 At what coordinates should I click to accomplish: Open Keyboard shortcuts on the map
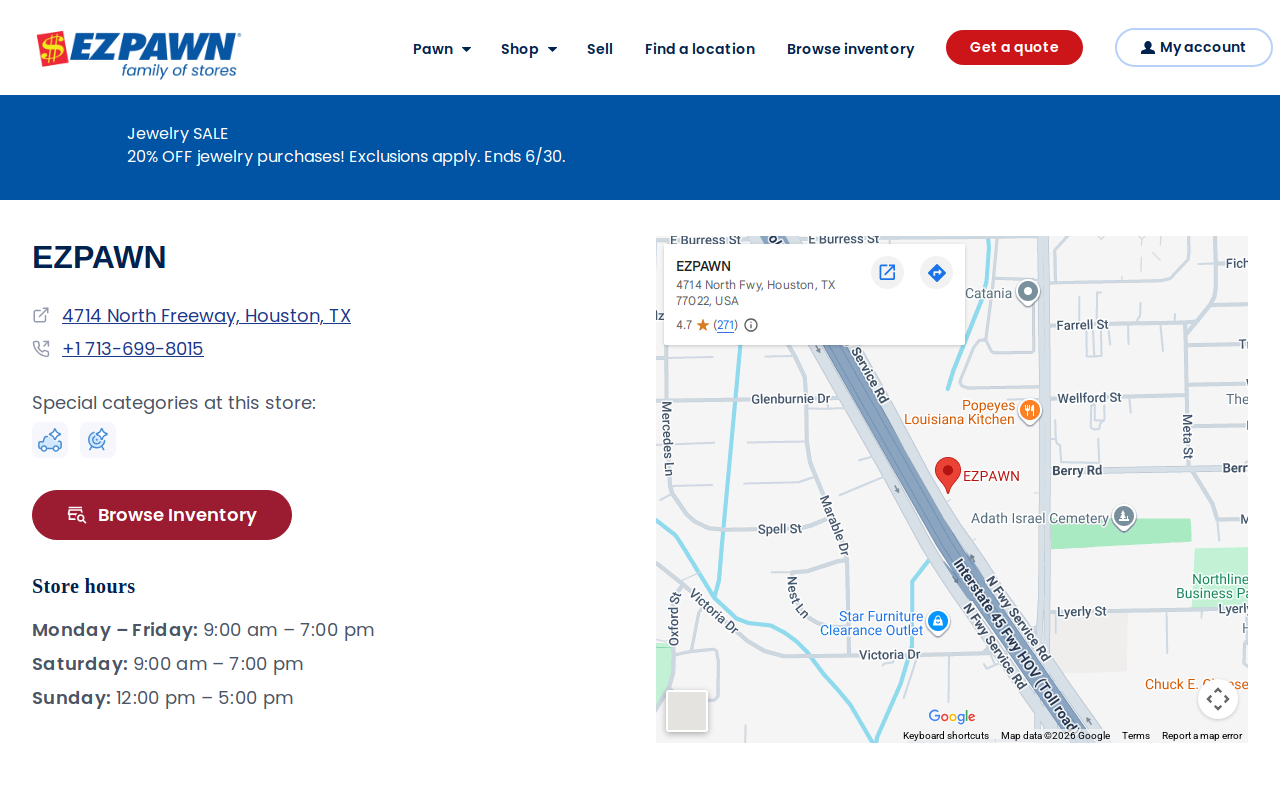(946, 736)
